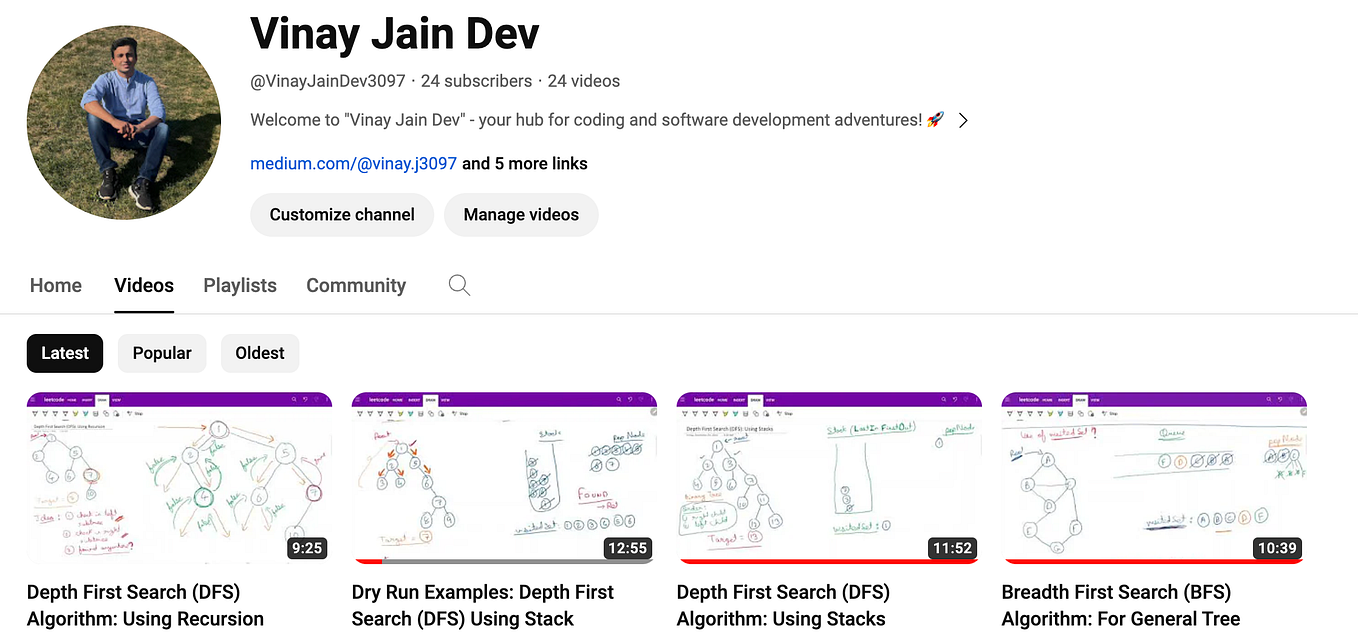The width and height of the screenshot is (1358, 640).
Task: Click the watch progress bar under BFS video
Action: pyautogui.click(x=1150, y=561)
